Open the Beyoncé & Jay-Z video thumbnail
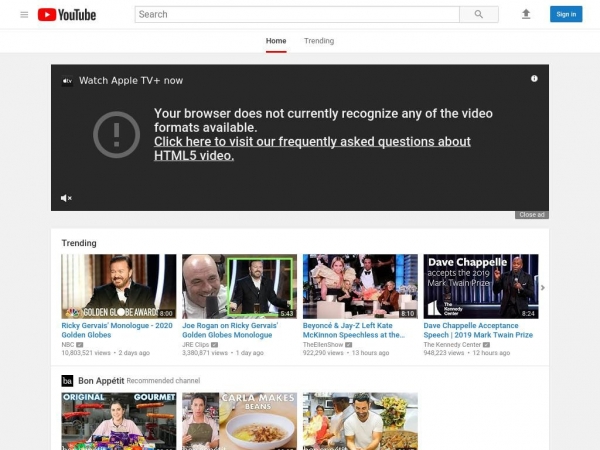The height and width of the screenshot is (450, 600). click(360, 286)
